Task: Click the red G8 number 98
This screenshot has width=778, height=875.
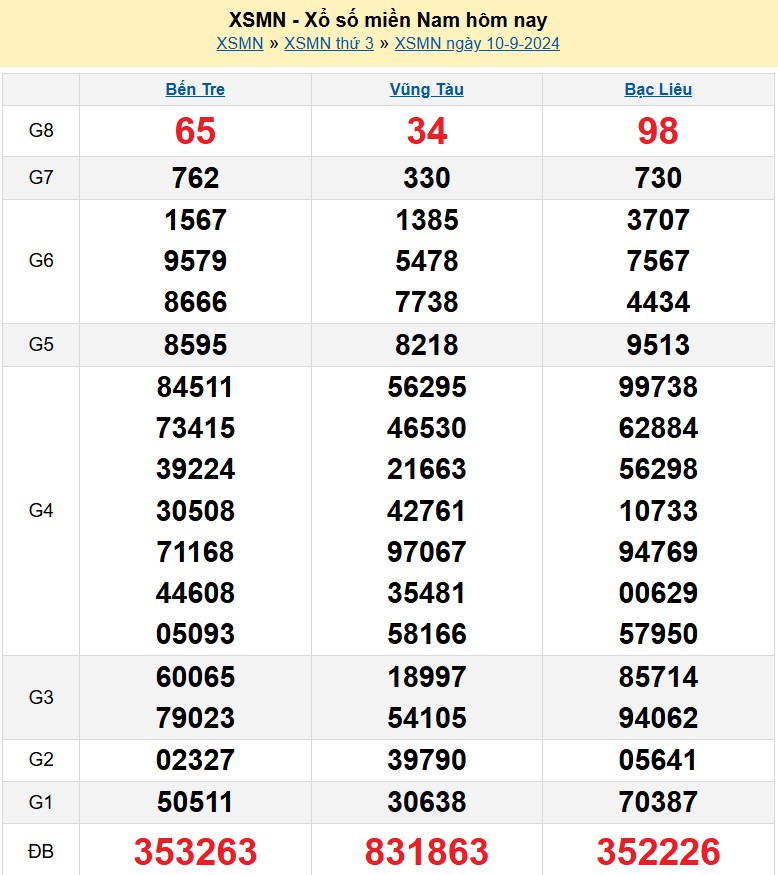Action: pos(658,131)
